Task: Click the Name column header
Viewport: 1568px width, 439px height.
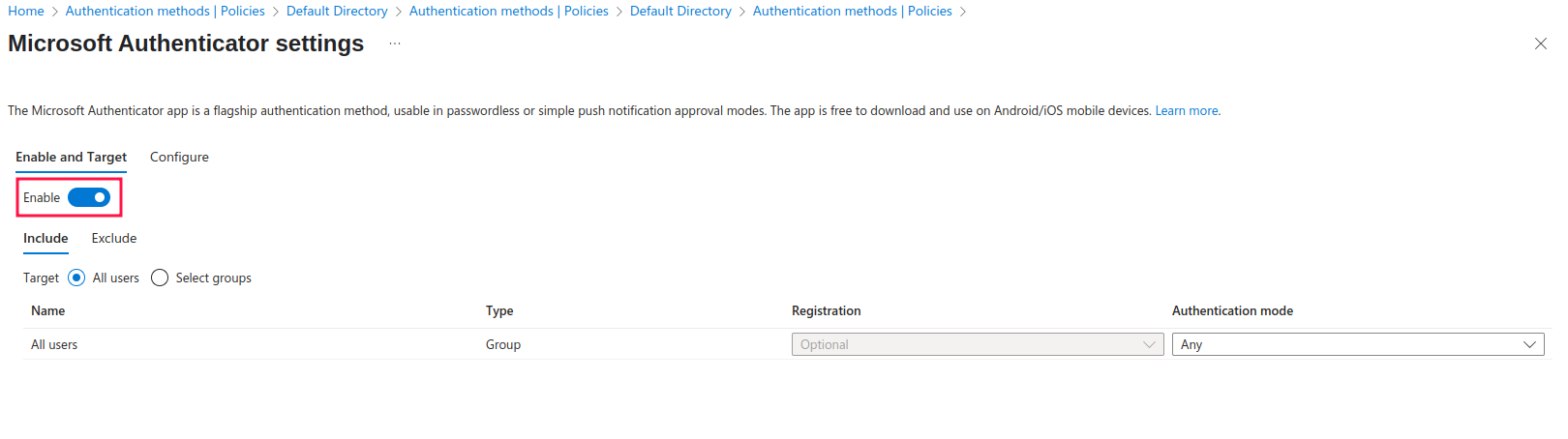Action: (48, 310)
